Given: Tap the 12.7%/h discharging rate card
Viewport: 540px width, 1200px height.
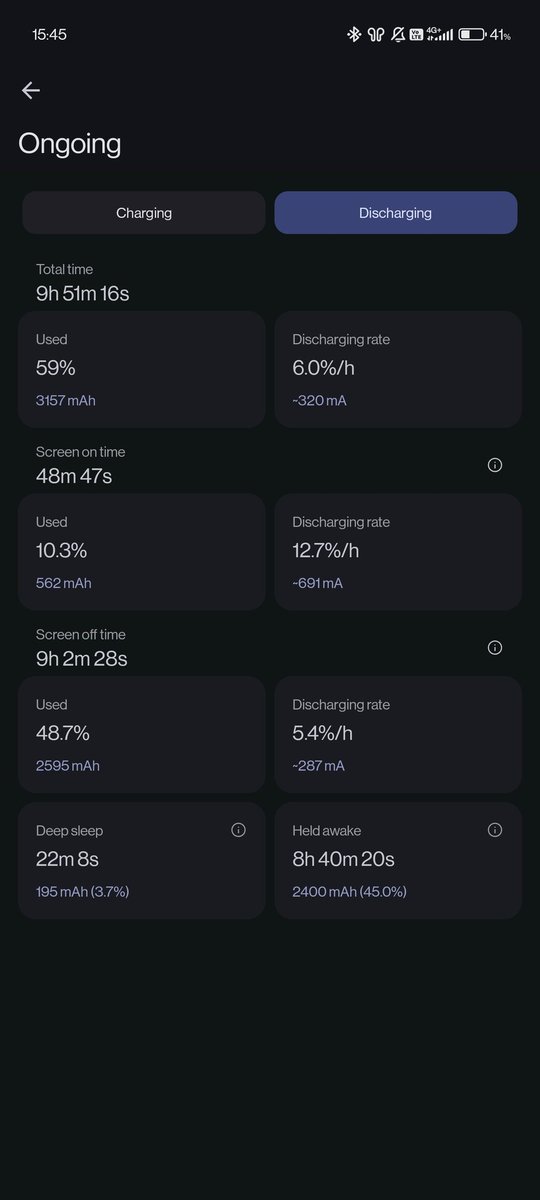Looking at the screenshot, I should pos(398,552).
